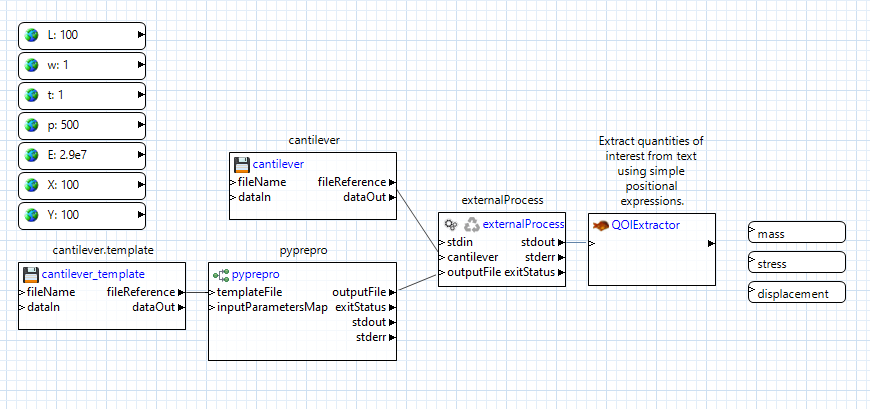Select the stress response node
870x409 pixels.
point(796,263)
